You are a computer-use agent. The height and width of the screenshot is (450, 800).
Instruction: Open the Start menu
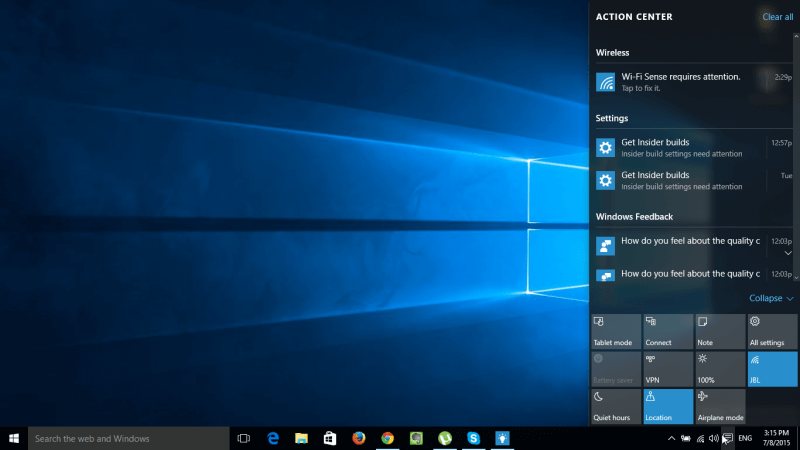(x=14, y=438)
